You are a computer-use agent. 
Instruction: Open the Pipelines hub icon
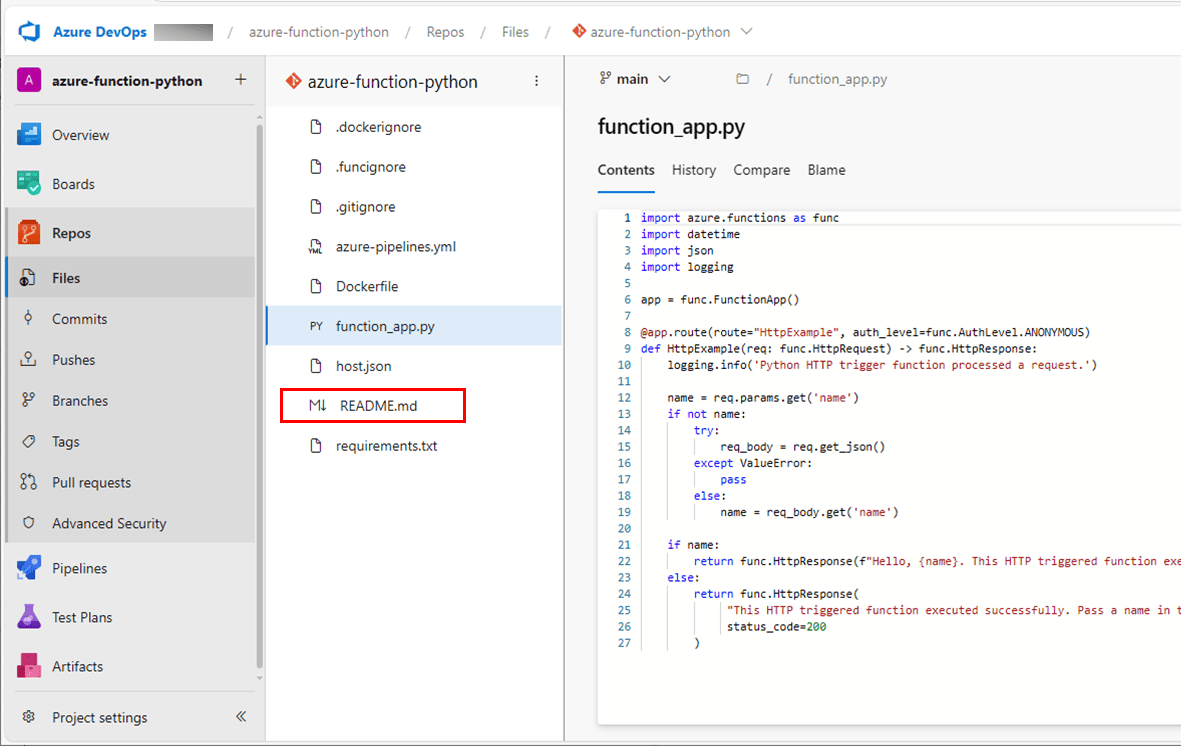coord(29,568)
